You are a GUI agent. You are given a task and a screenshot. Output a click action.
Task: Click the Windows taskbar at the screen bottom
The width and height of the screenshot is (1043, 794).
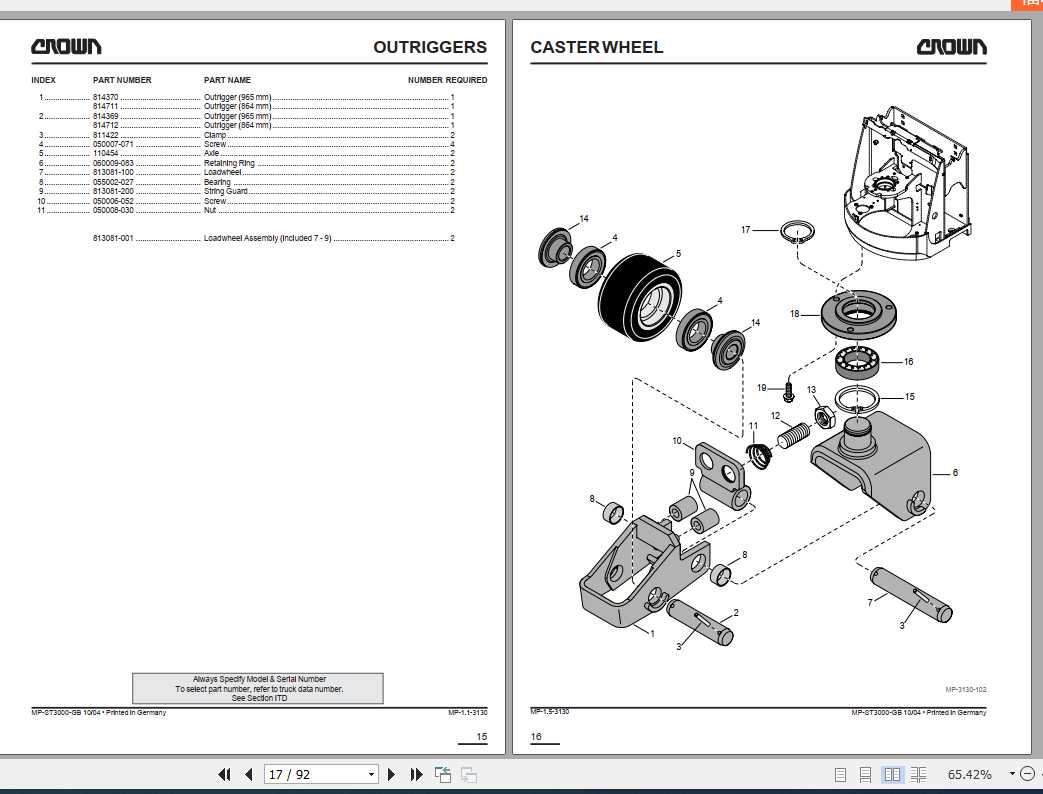click(521, 791)
